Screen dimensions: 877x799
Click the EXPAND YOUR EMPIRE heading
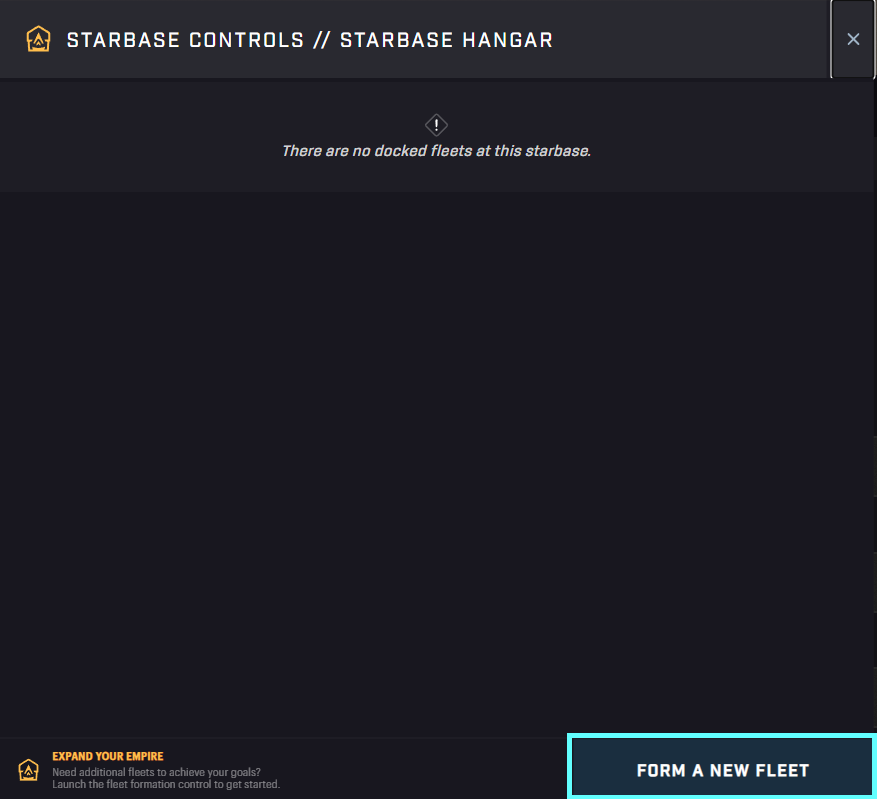click(x=108, y=757)
